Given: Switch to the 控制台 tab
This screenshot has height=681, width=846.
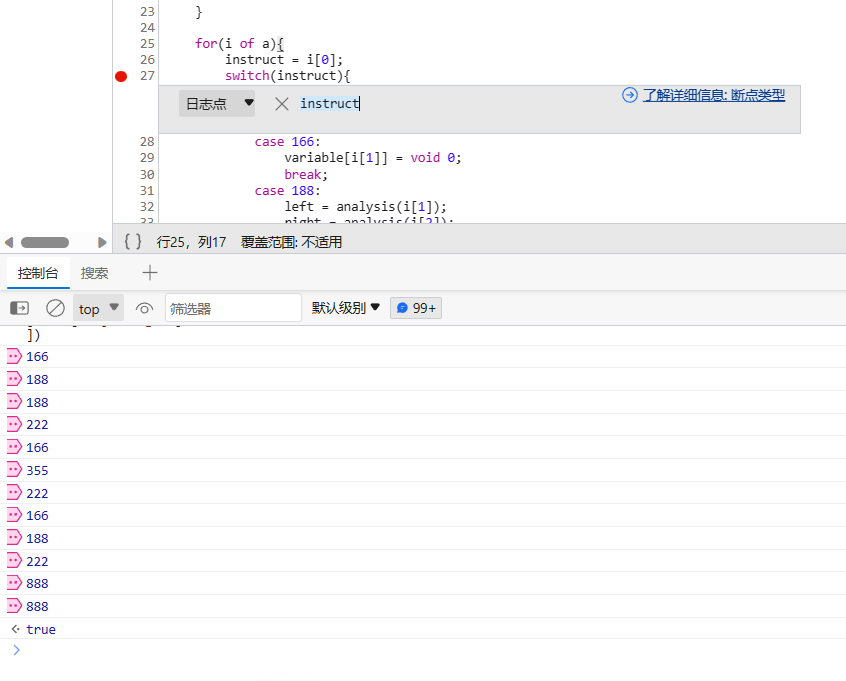Looking at the screenshot, I should (38, 273).
